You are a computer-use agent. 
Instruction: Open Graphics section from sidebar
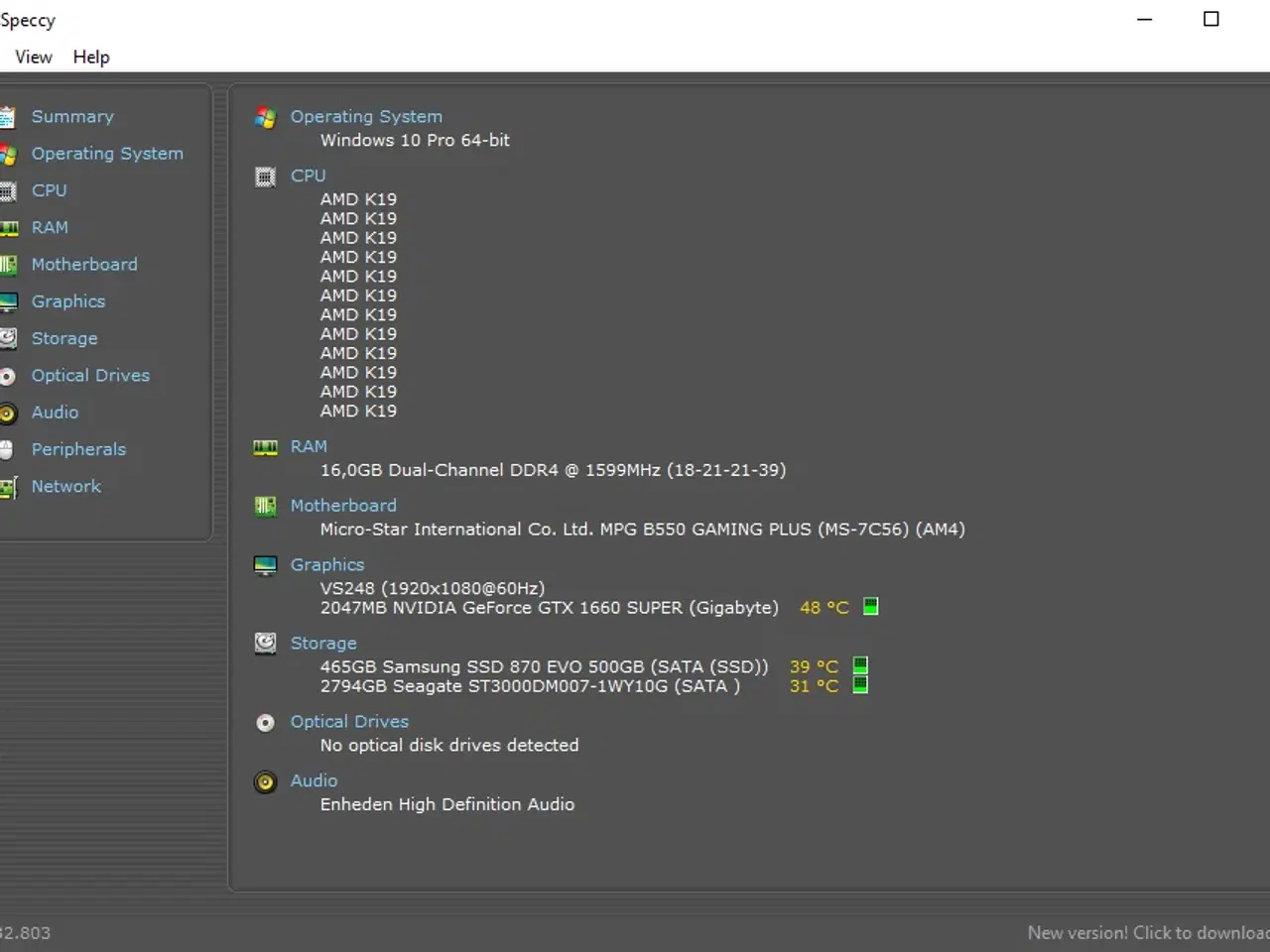pyautogui.click(x=68, y=301)
